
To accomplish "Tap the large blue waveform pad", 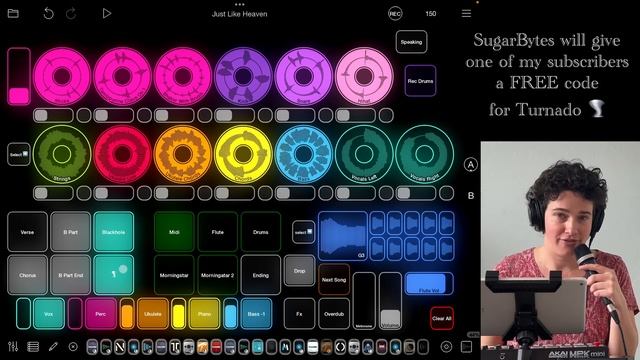I will point(343,236).
